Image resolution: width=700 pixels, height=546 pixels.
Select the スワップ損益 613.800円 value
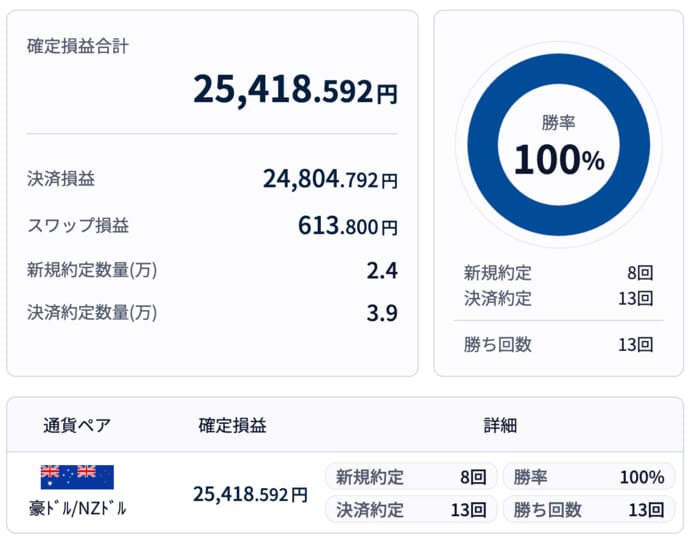pos(347,226)
